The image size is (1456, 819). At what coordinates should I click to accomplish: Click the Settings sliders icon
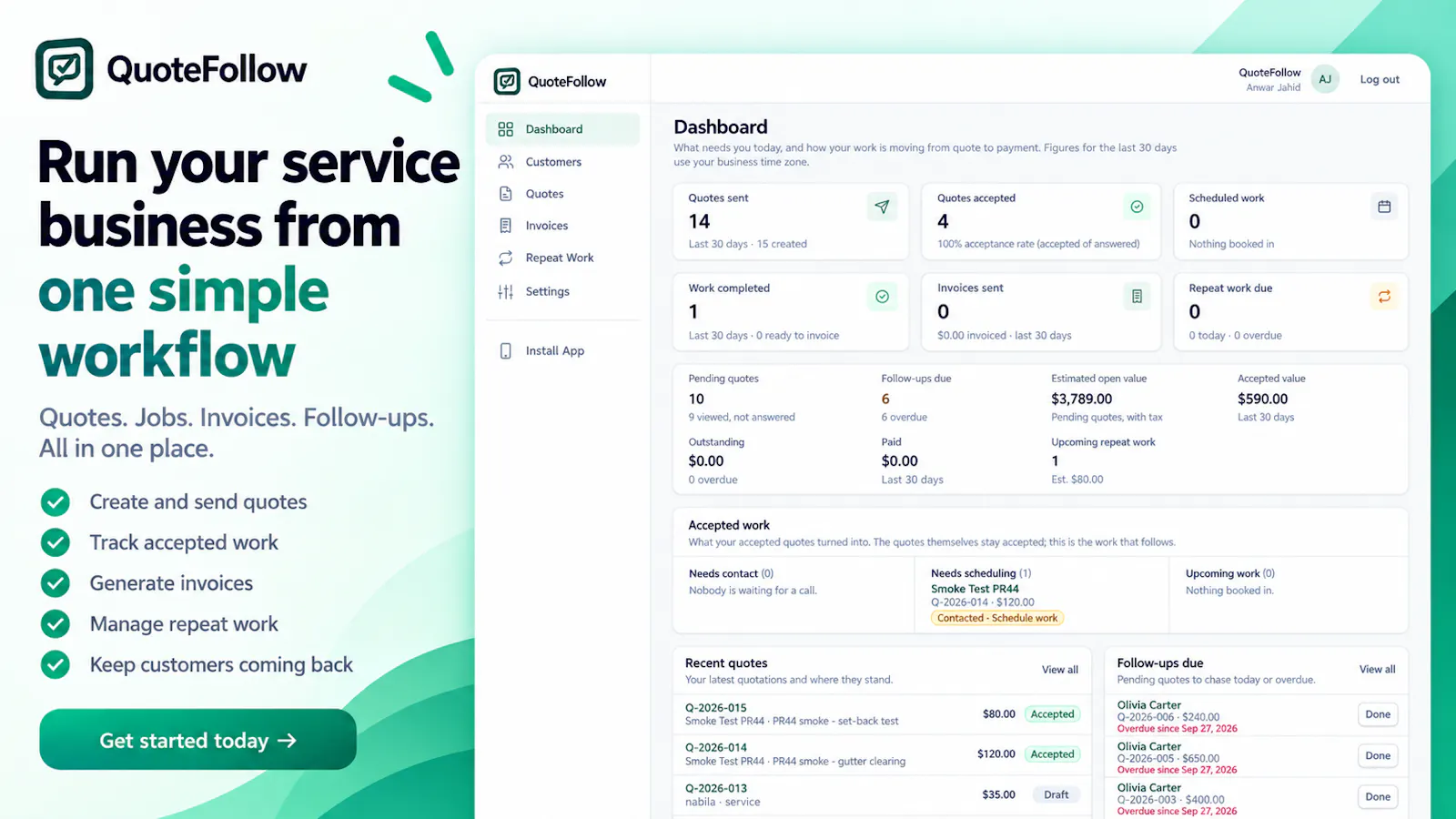point(506,292)
